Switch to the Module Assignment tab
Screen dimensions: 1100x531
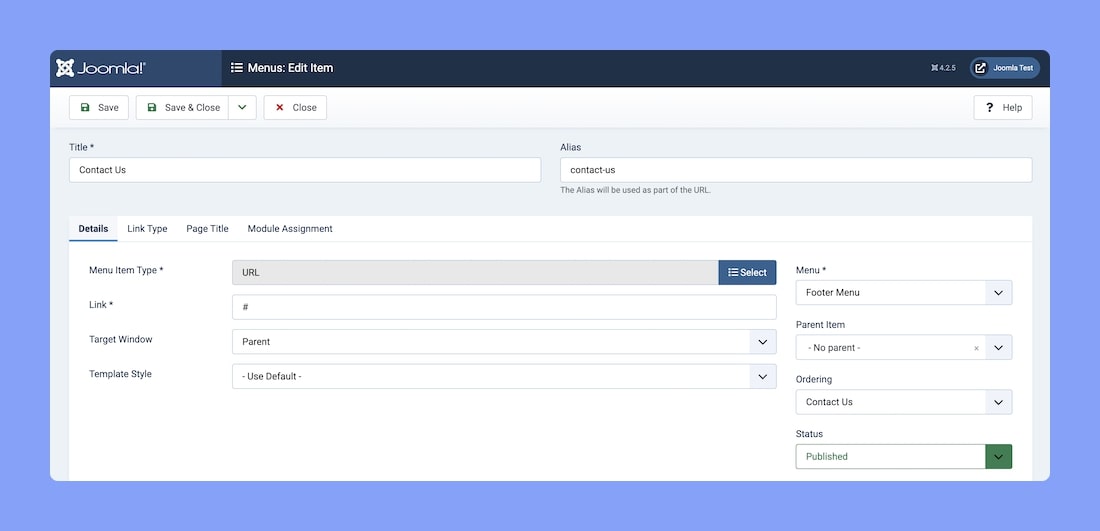[290, 229]
